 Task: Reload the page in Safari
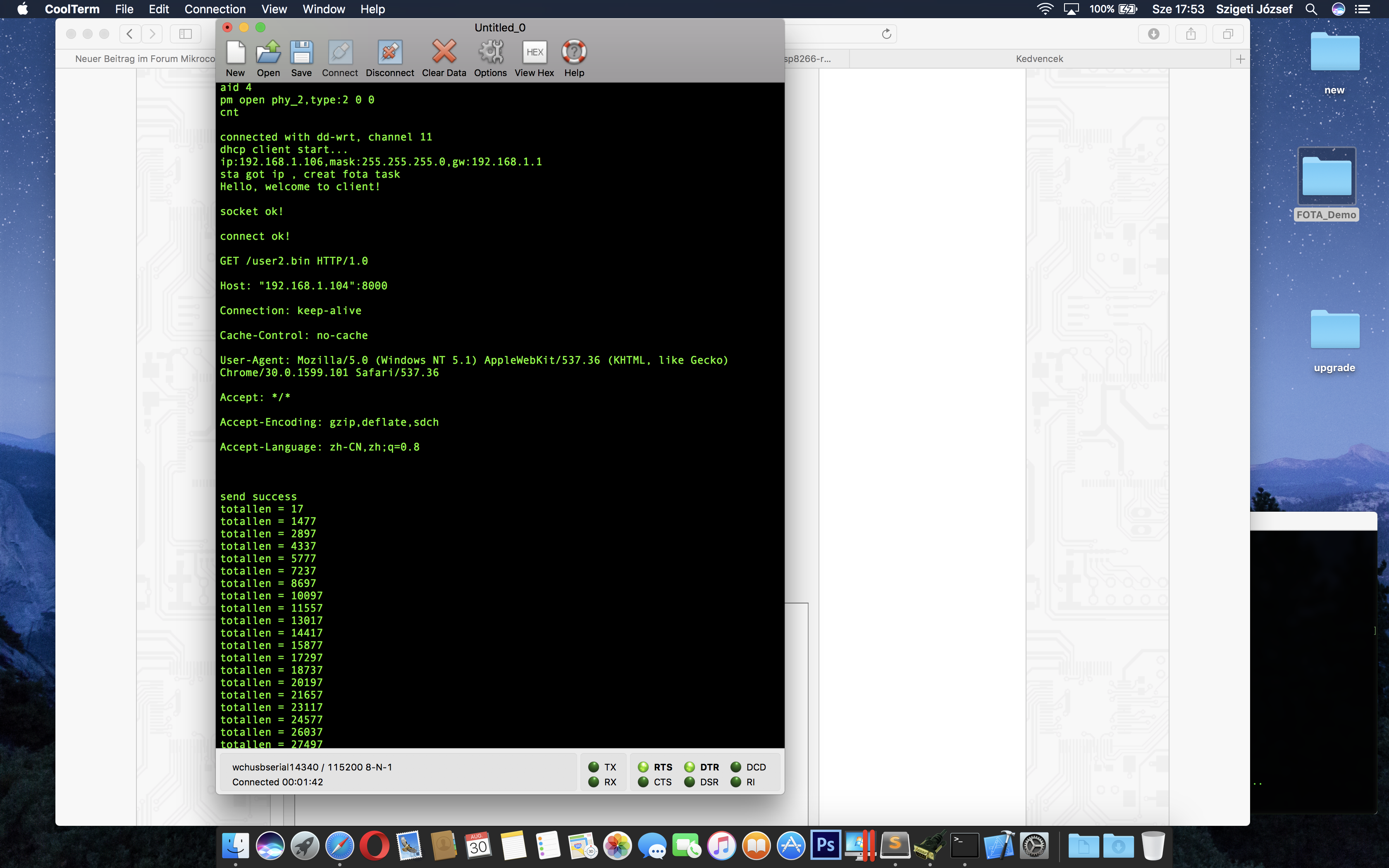click(x=886, y=34)
